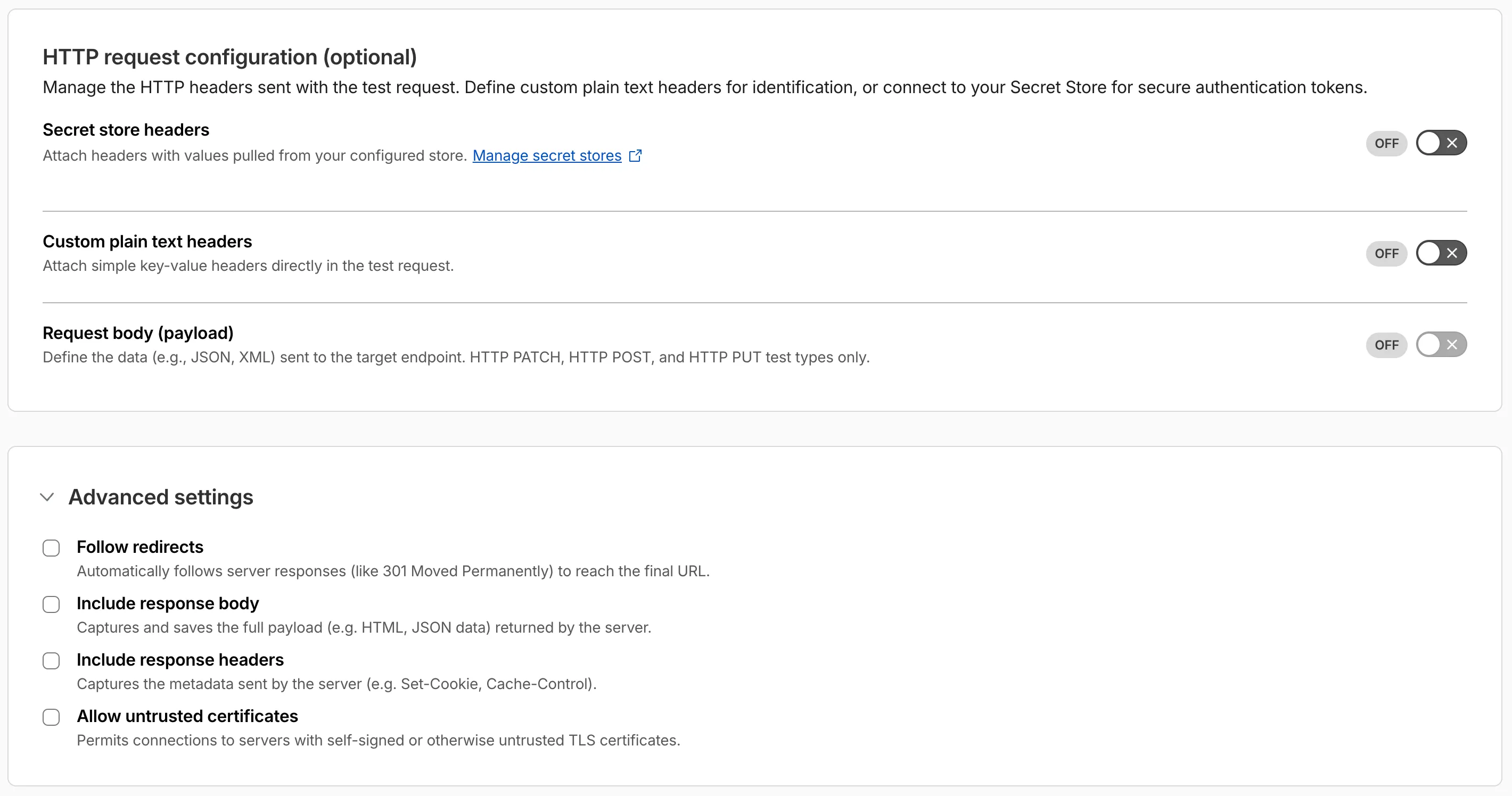Tick the Include response body checkbox

pyautogui.click(x=51, y=604)
